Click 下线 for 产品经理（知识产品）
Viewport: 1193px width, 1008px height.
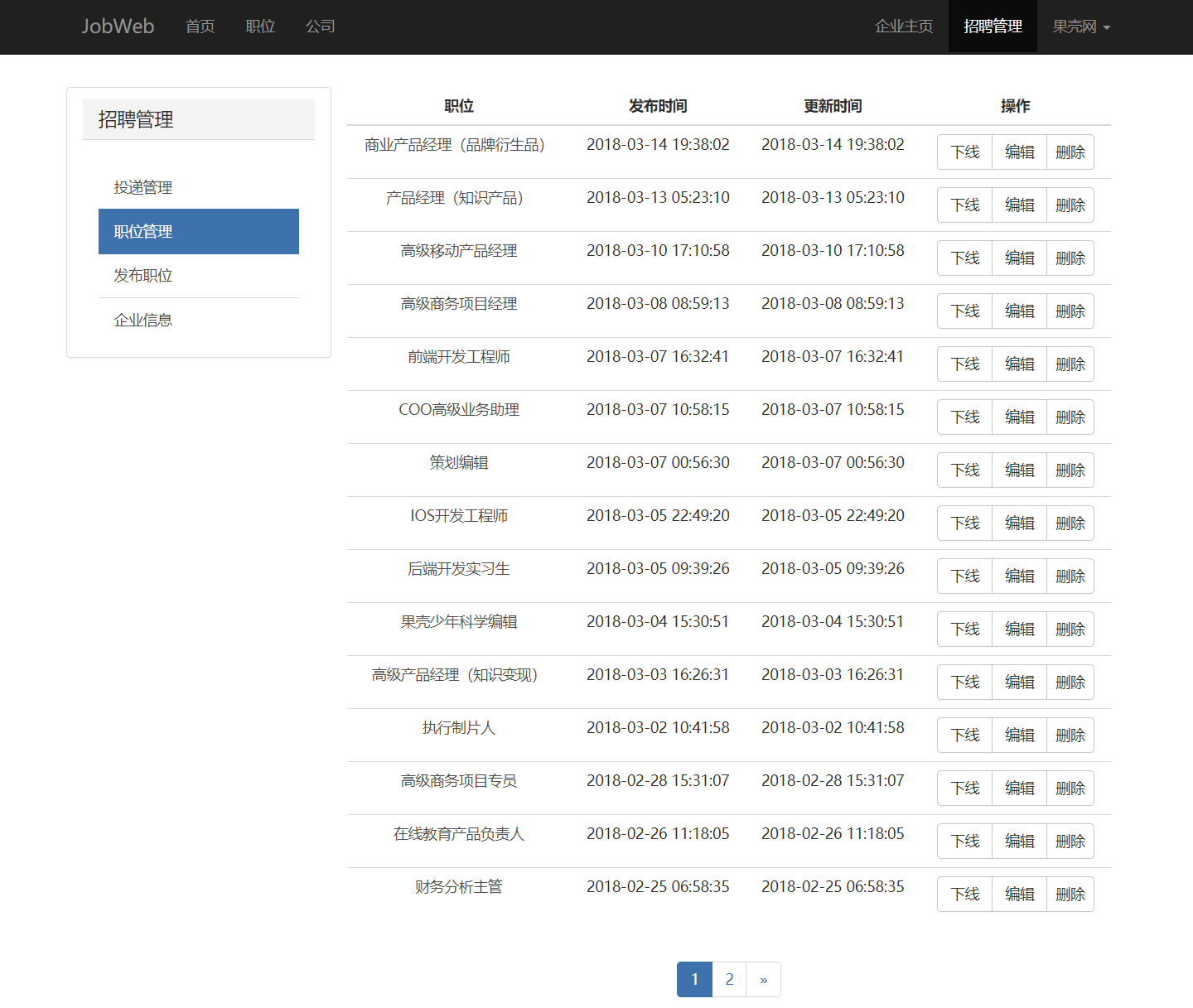(964, 205)
